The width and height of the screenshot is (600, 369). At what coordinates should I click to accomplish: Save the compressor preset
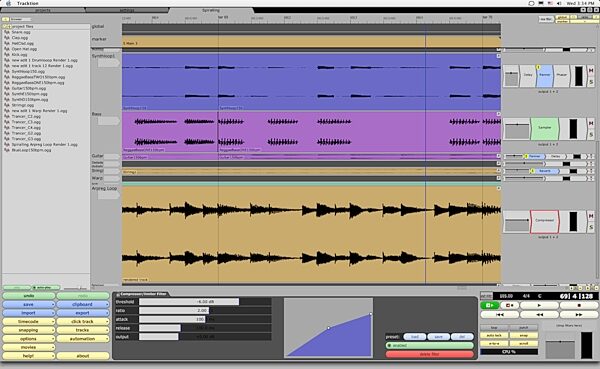[439, 337]
